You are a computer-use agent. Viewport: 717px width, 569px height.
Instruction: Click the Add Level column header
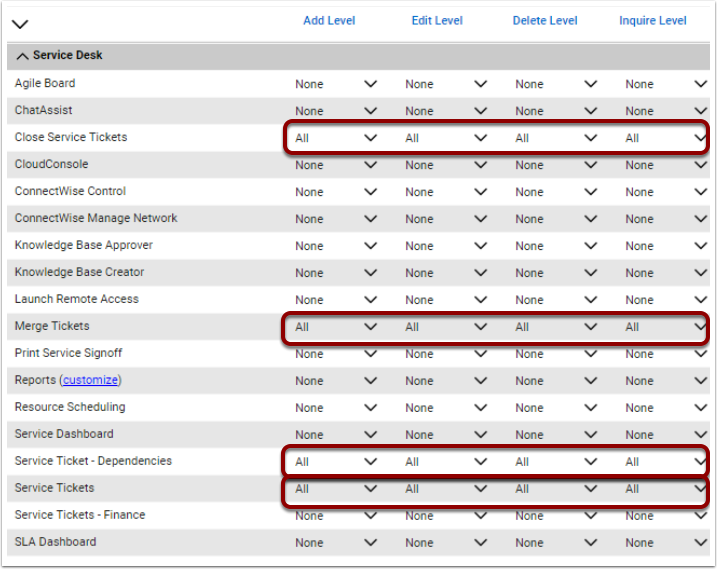(x=329, y=21)
